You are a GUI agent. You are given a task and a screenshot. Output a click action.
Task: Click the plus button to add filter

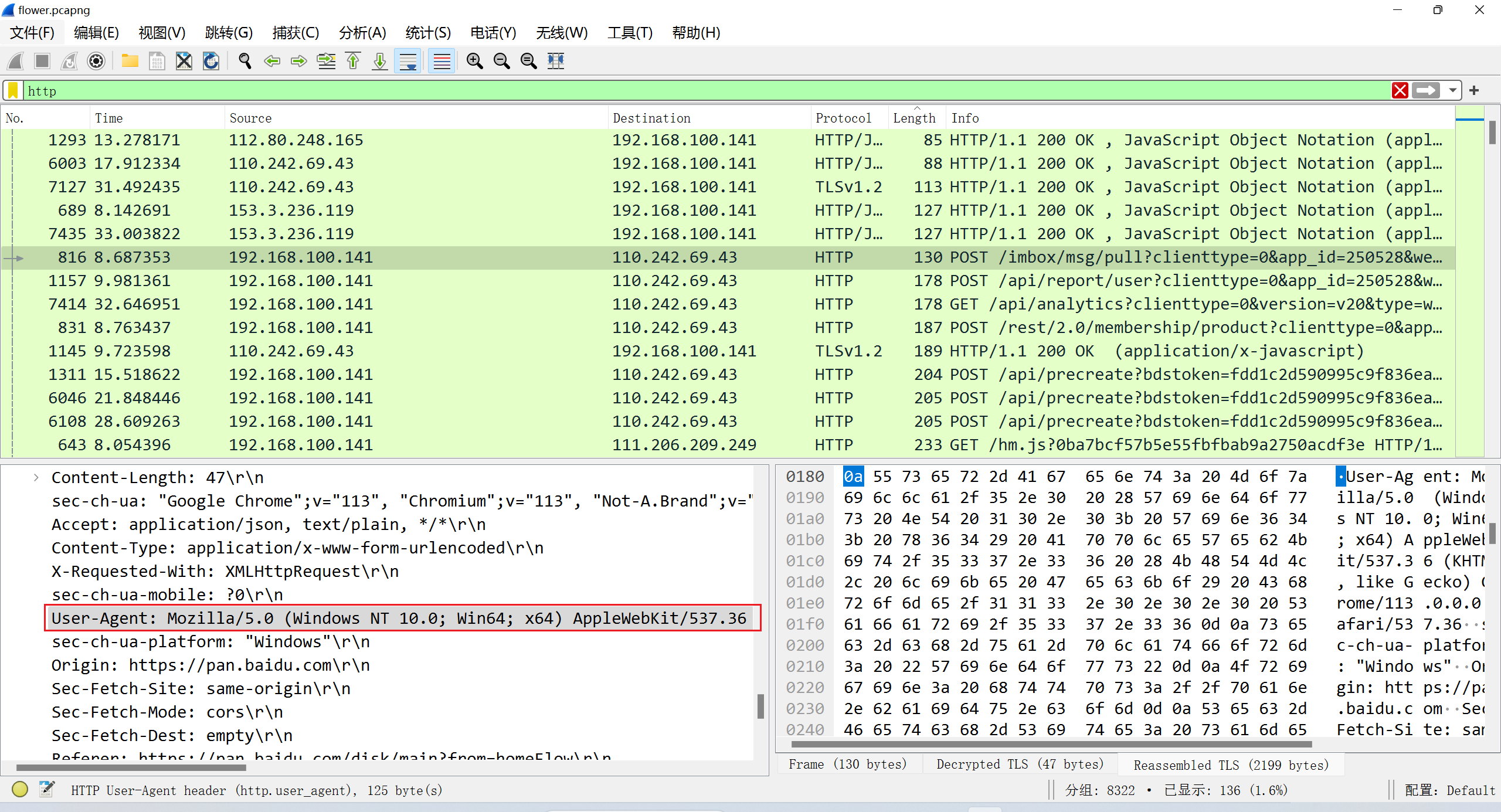[x=1474, y=91]
